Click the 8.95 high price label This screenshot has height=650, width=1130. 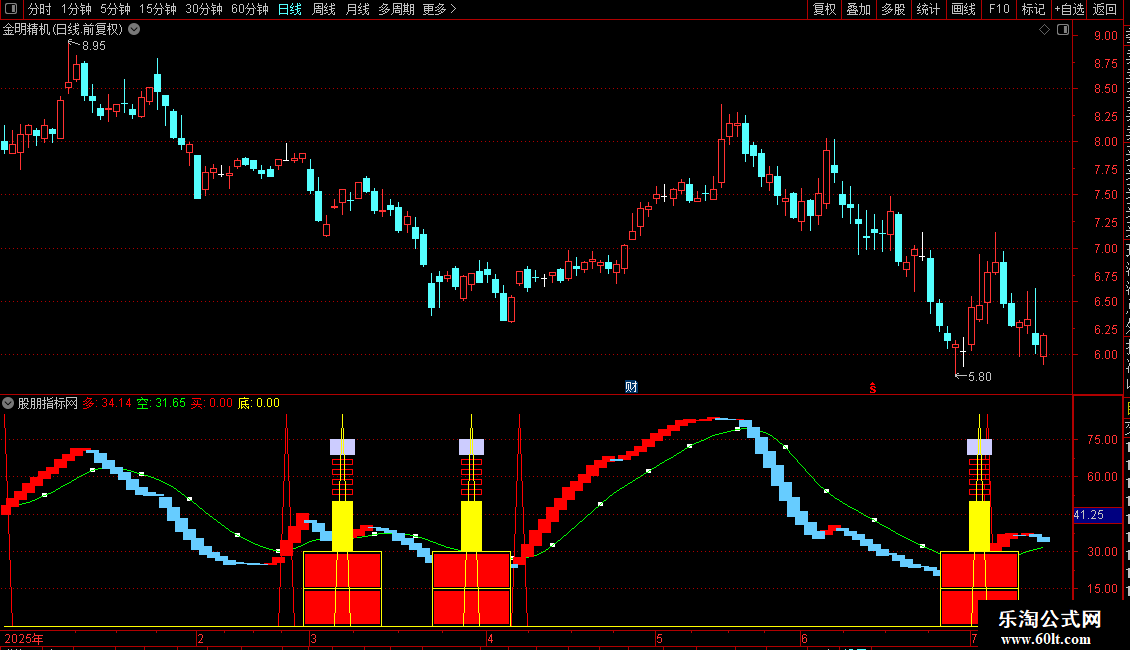tap(94, 46)
